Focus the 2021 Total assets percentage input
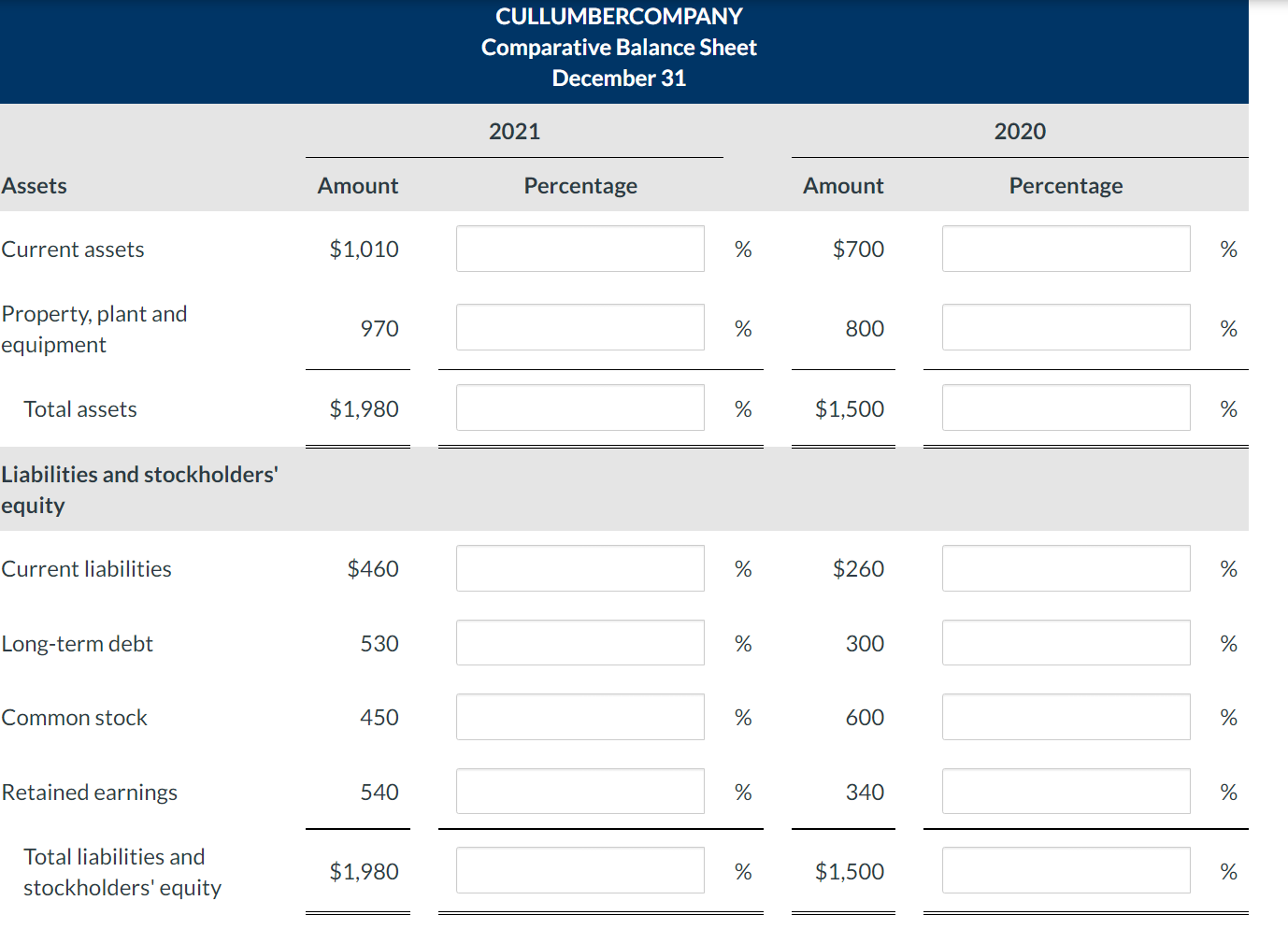 [580, 407]
